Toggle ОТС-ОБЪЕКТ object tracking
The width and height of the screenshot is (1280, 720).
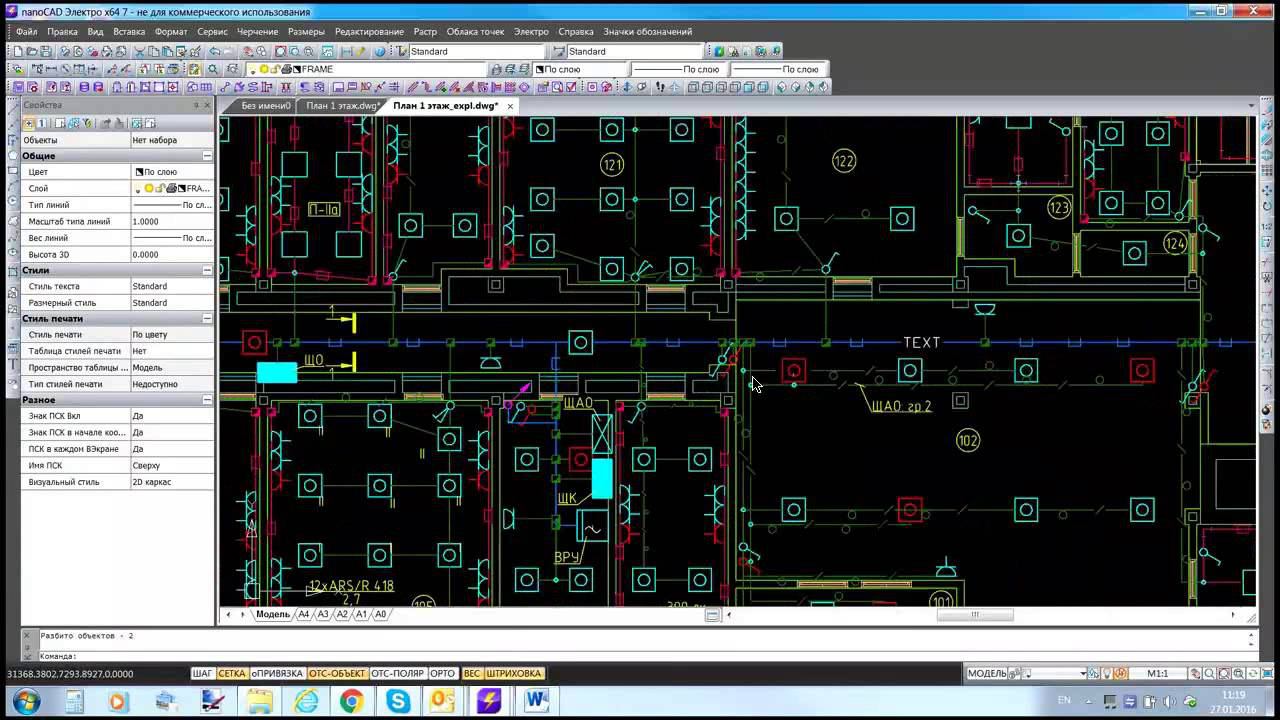[337, 674]
